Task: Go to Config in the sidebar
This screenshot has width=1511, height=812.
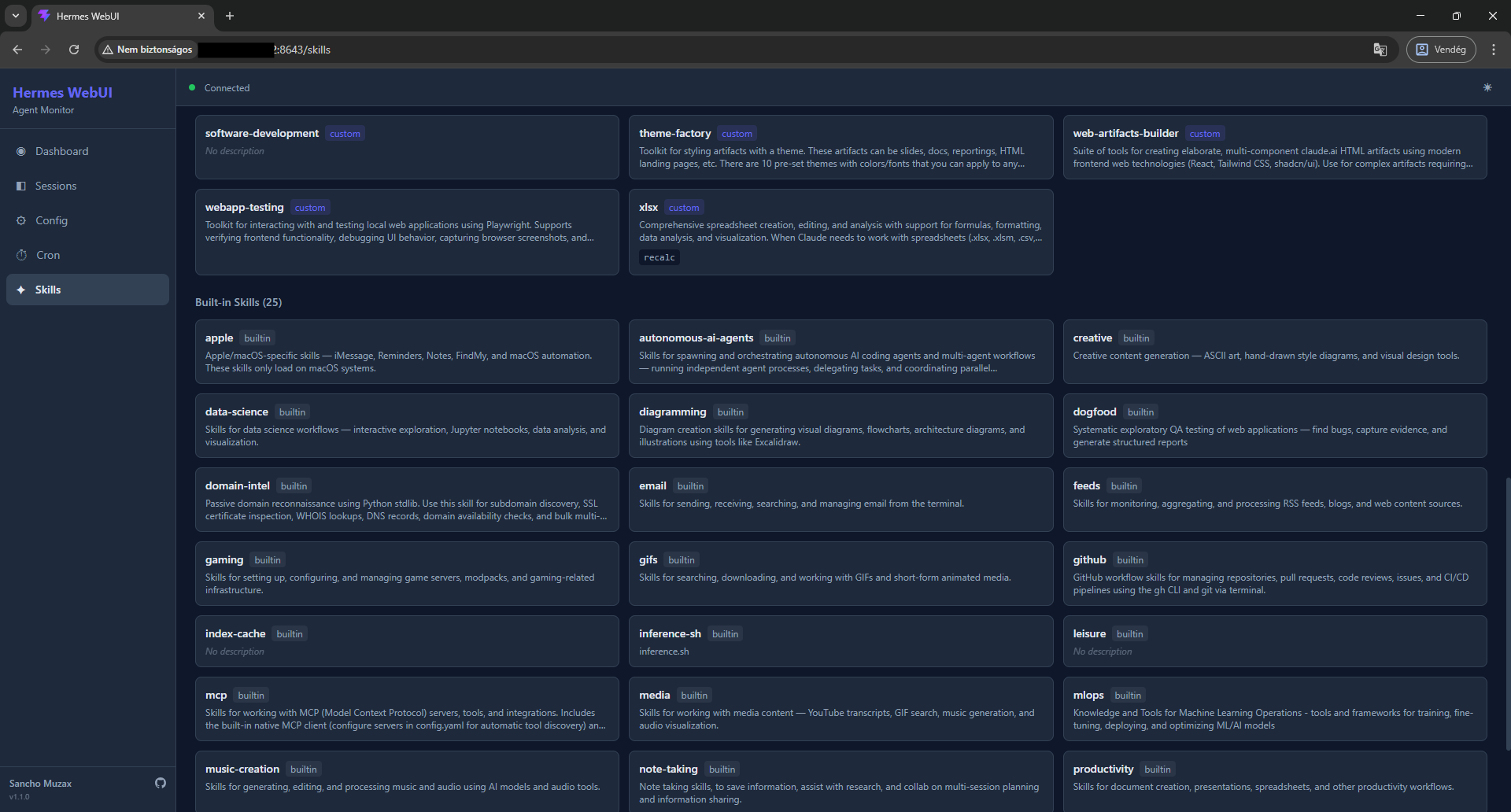Action: (87, 220)
